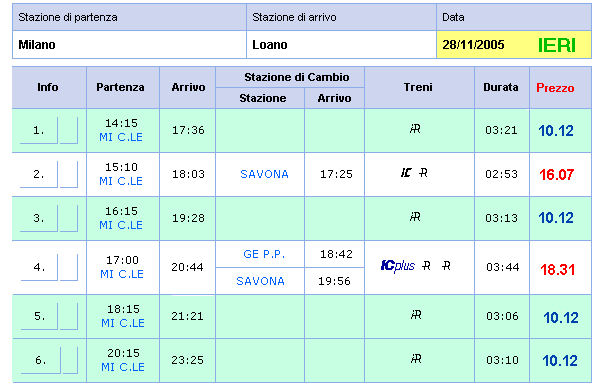Open MI C.LE link under 14:15 departure
This screenshot has height=390, width=600.
coord(121,137)
